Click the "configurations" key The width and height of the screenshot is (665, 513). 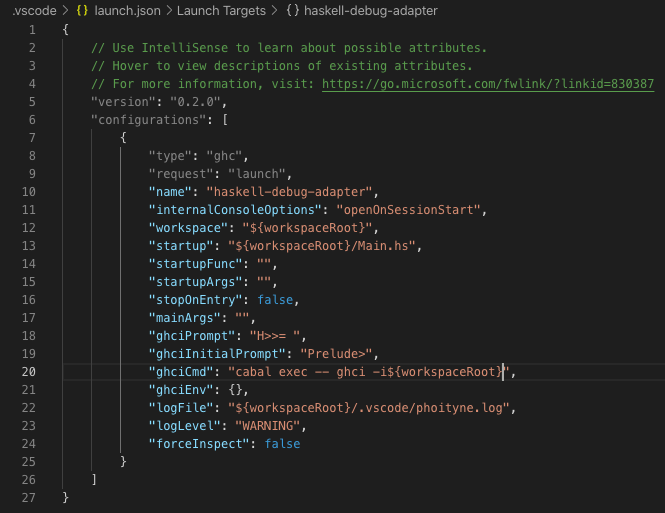(x=149, y=120)
